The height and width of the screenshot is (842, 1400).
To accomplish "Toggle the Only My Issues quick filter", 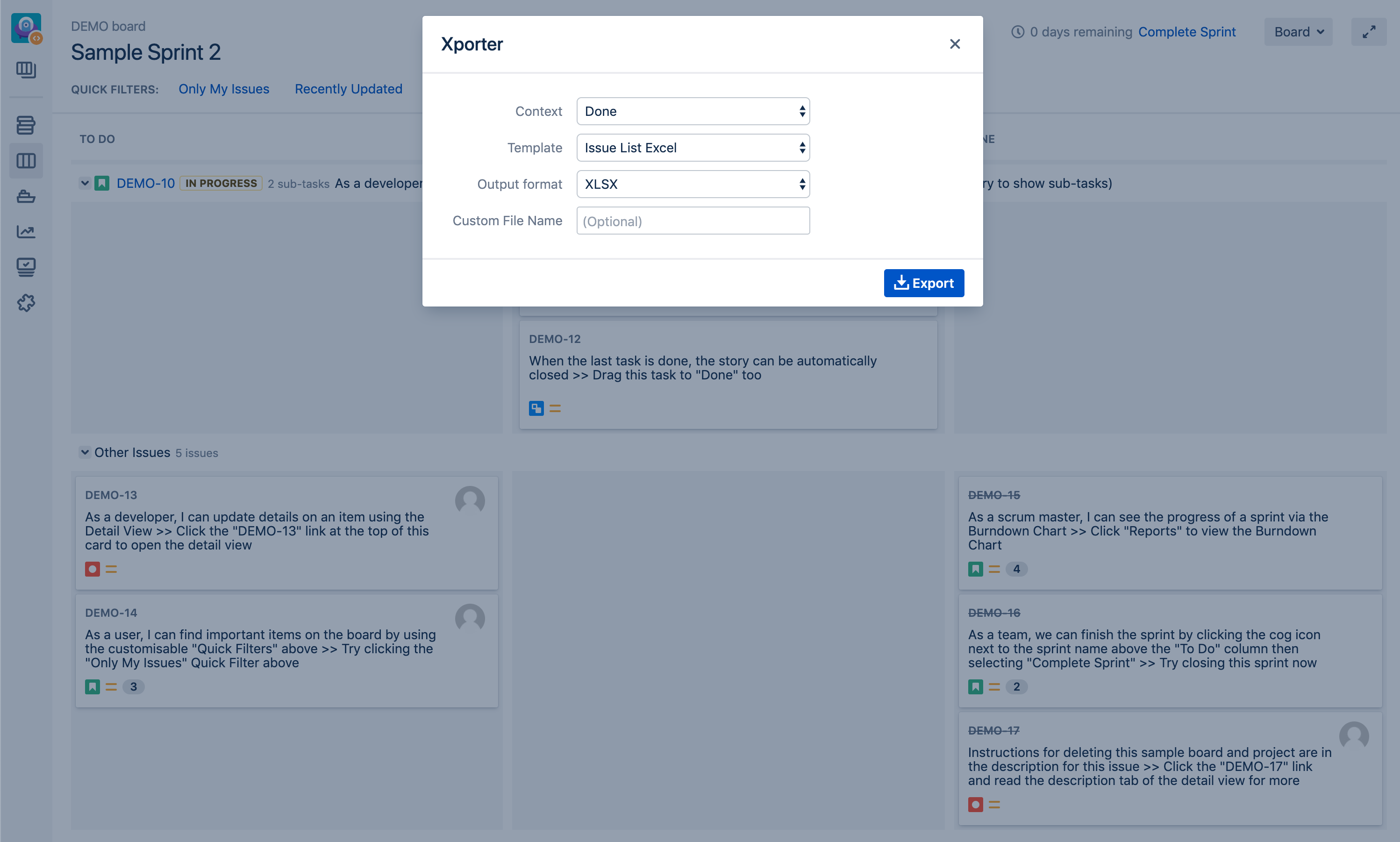I will click(223, 89).
